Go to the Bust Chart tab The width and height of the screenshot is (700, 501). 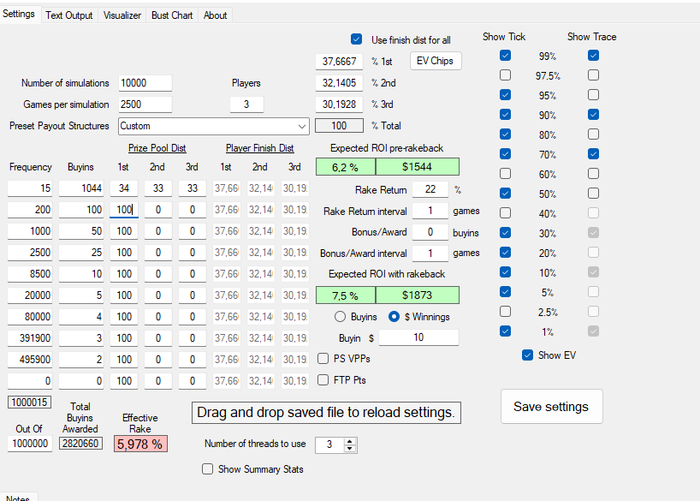pos(173,15)
